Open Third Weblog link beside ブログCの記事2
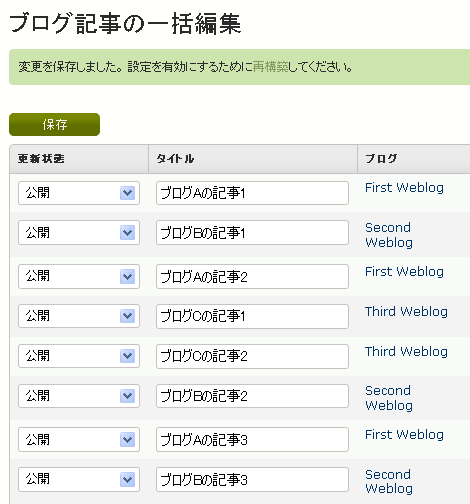The image size is (470, 504). (x=406, y=352)
